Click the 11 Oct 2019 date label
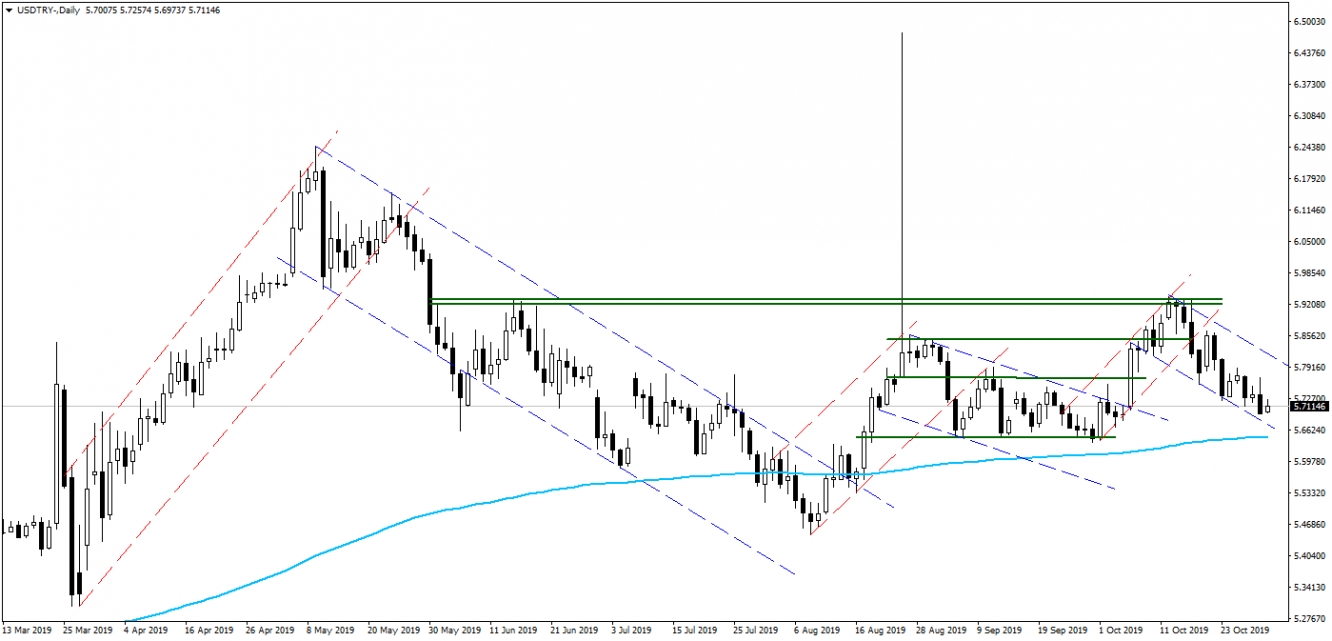 tap(1185, 631)
